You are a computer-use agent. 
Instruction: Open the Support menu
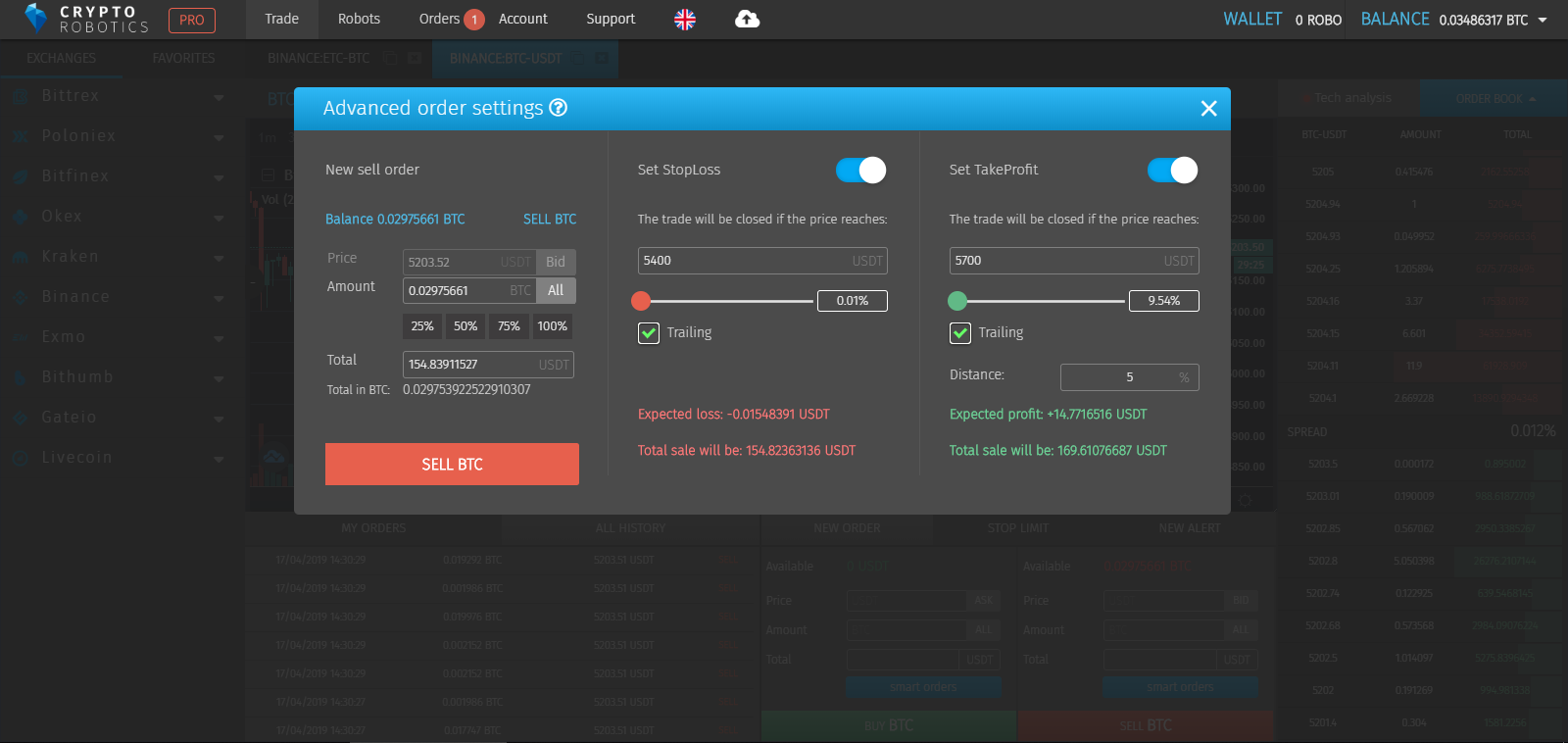coord(611,19)
